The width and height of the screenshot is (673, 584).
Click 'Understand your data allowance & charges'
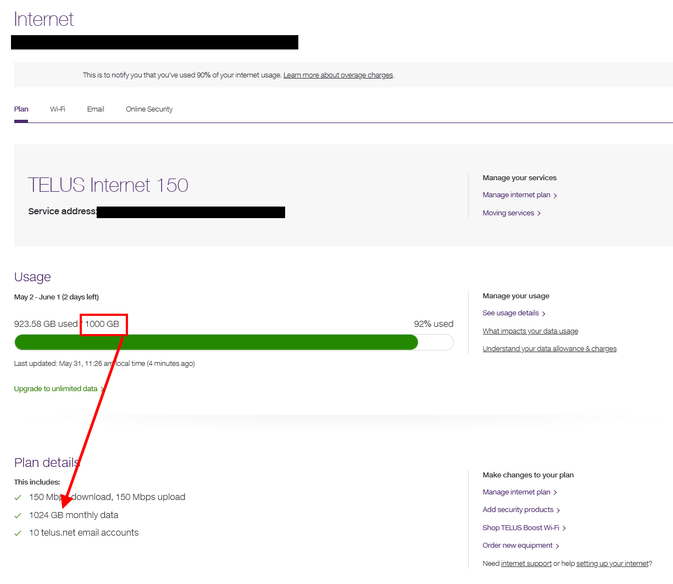click(x=549, y=349)
